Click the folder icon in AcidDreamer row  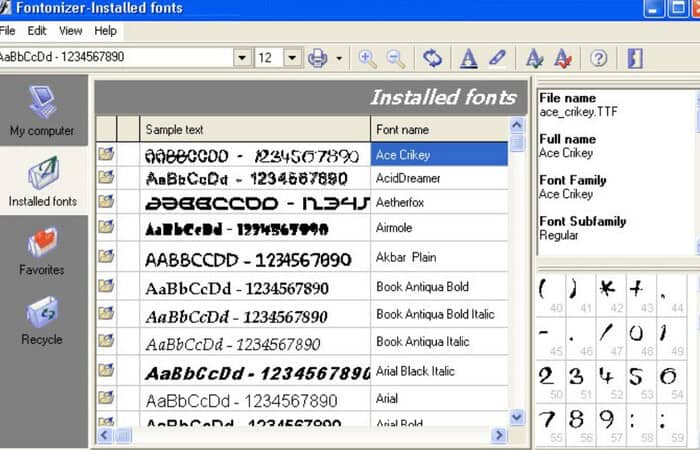pyautogui.click(x=106, y=177)
